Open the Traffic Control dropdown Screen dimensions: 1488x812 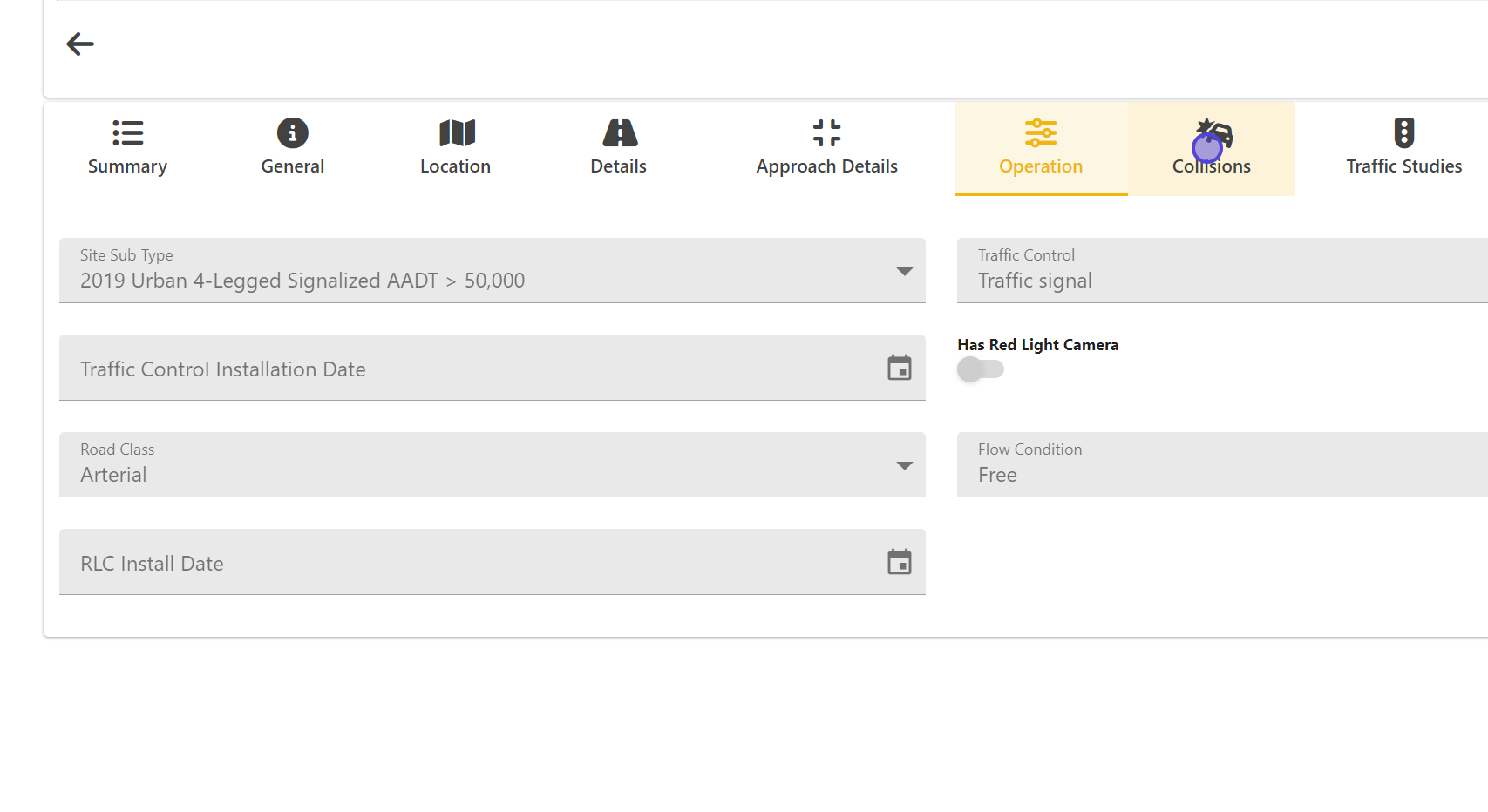pos(1220,271)
